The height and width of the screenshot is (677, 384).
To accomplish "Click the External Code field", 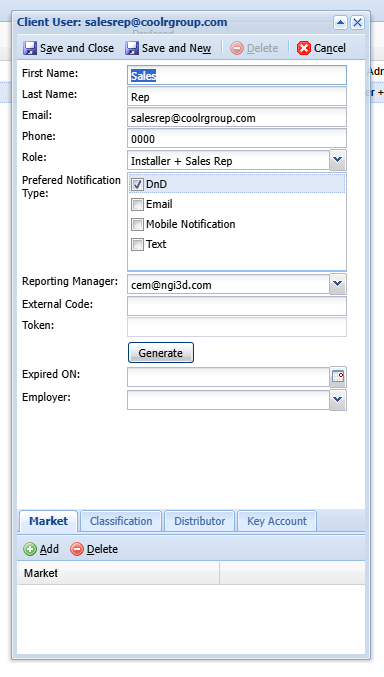I will tap(237, 306).
